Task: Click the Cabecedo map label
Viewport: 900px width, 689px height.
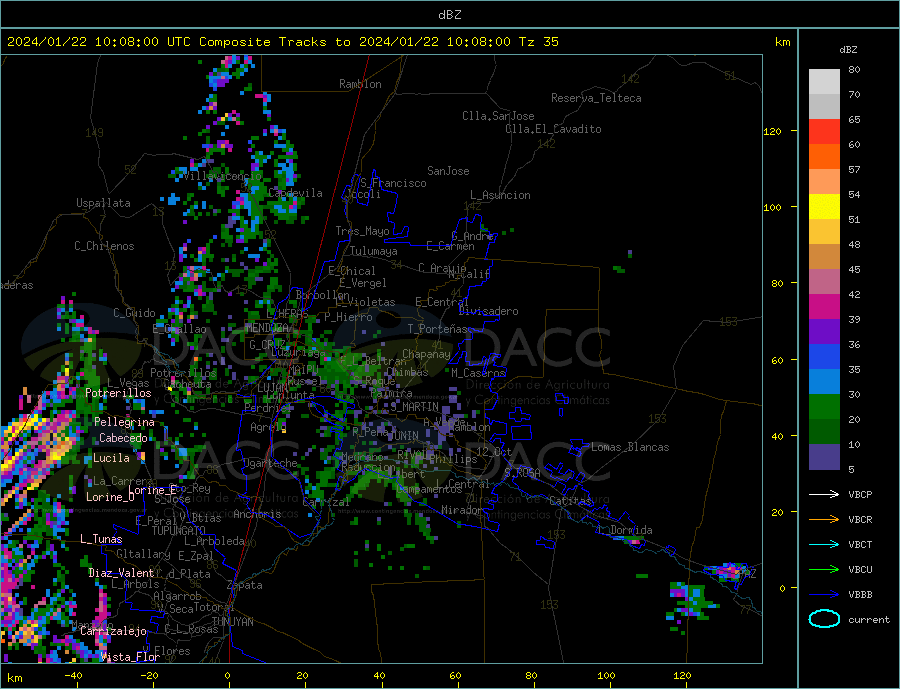Action: click(123, 438)
